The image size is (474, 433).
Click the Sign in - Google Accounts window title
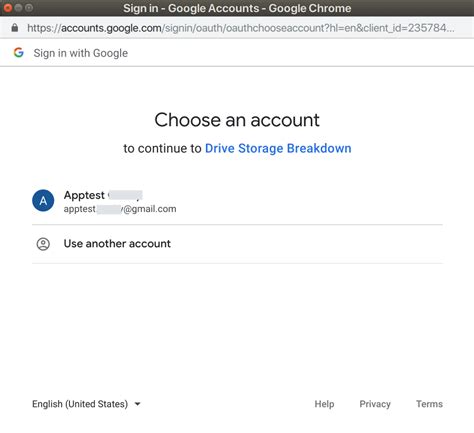pos(237,8)
